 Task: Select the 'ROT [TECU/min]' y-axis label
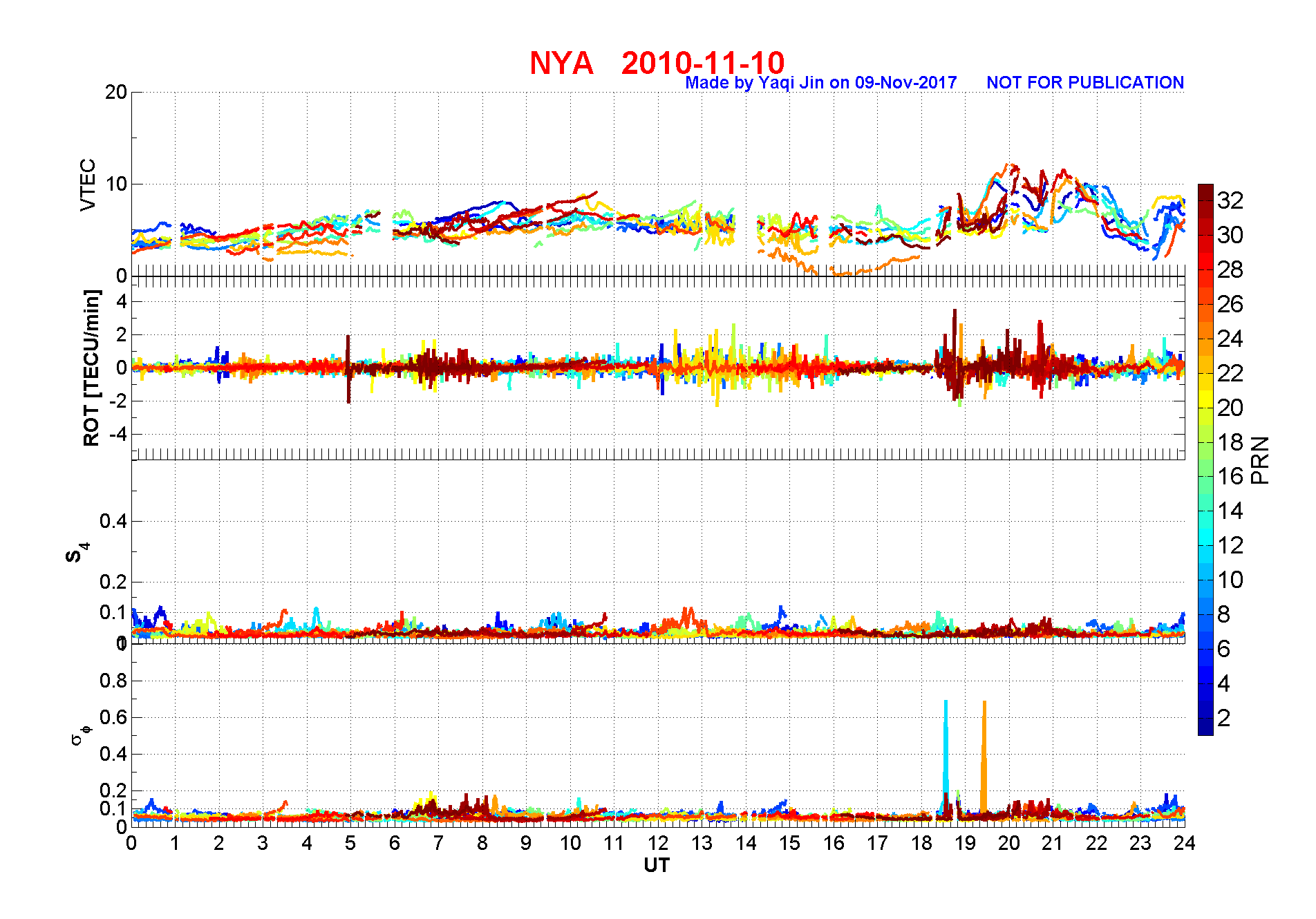(x=91, y=368)
